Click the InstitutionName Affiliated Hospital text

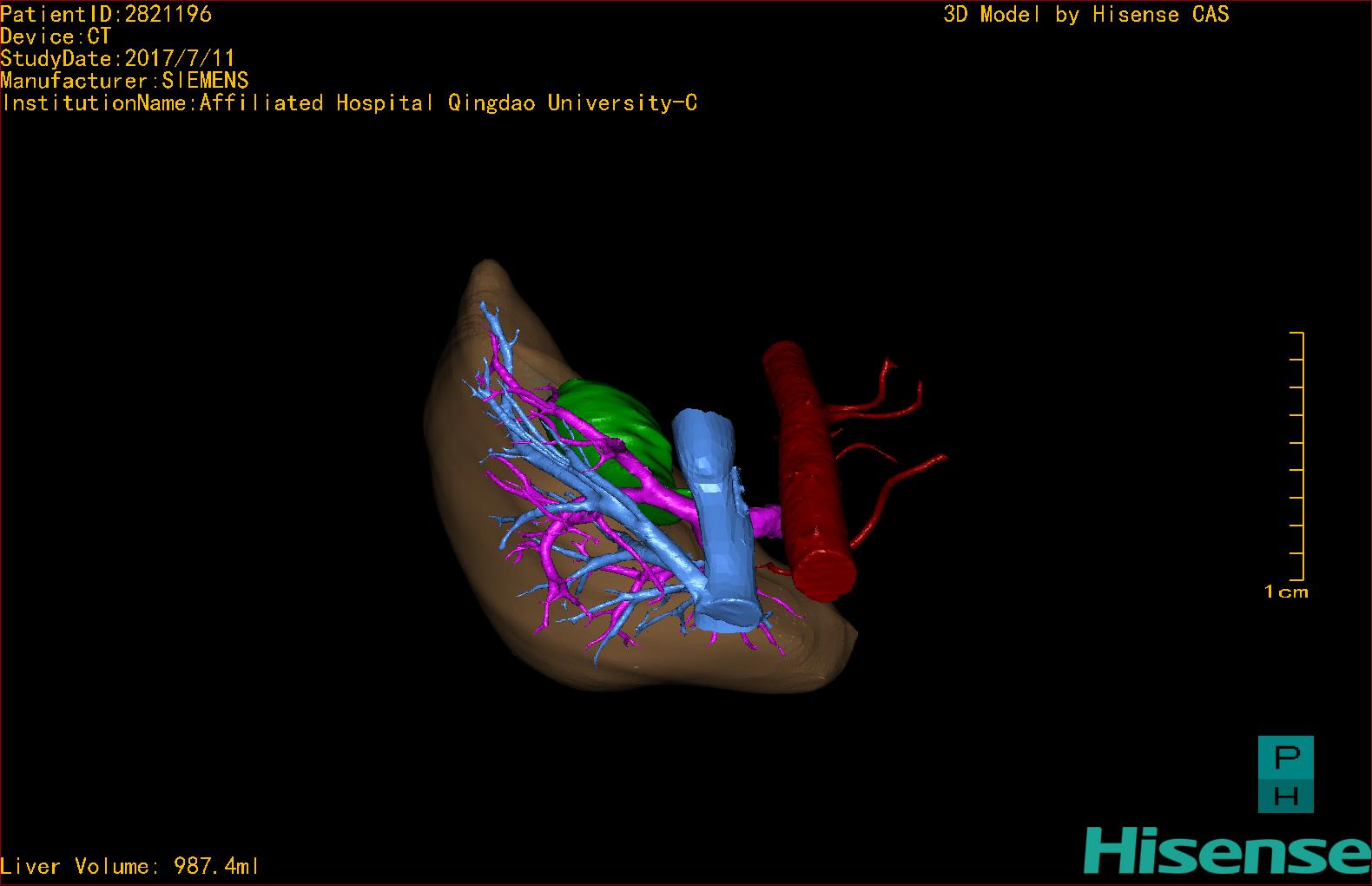pos(349,103)
